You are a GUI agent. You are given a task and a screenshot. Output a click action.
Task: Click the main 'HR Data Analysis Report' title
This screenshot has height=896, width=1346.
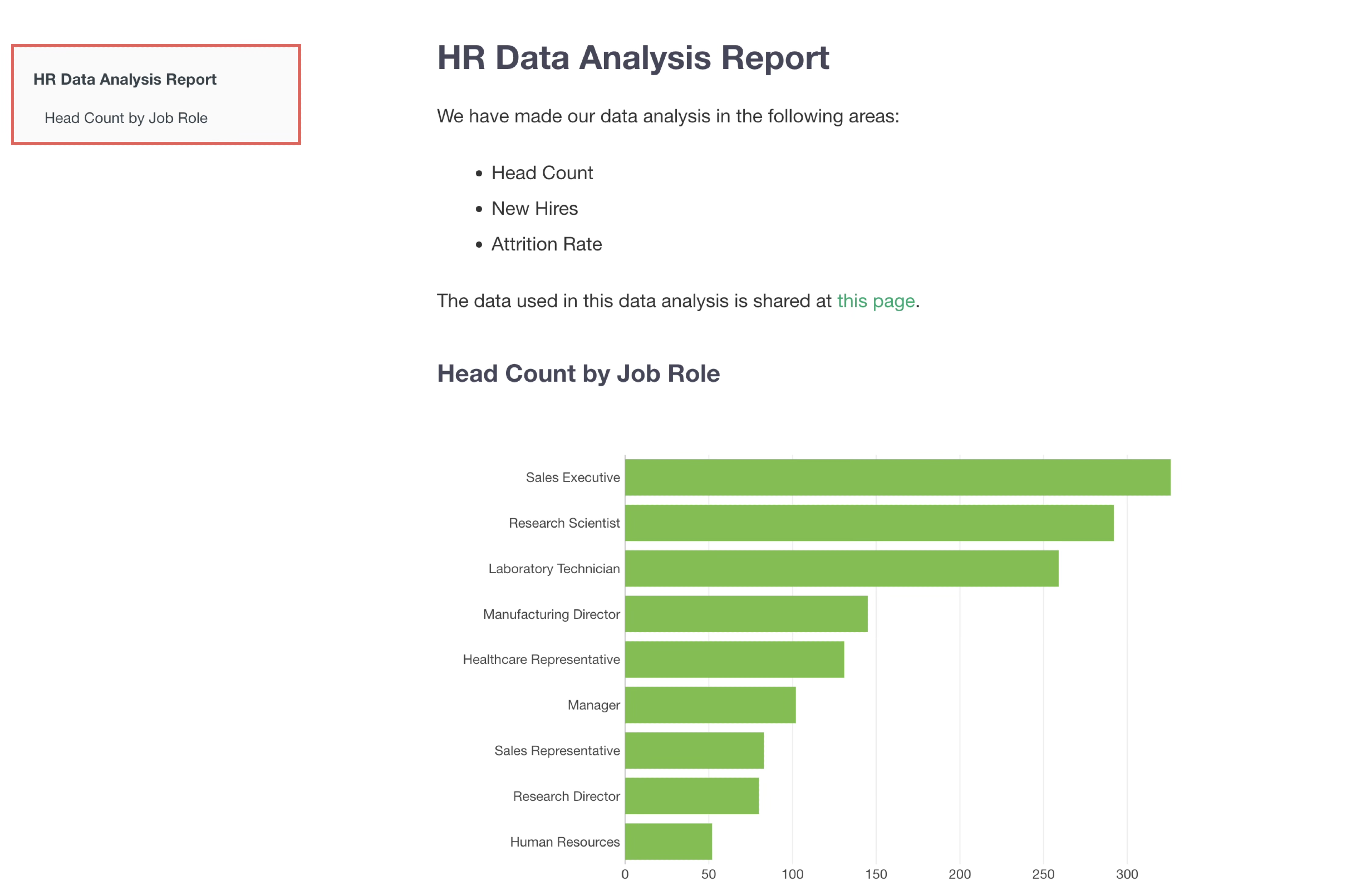tap(633, 58)
